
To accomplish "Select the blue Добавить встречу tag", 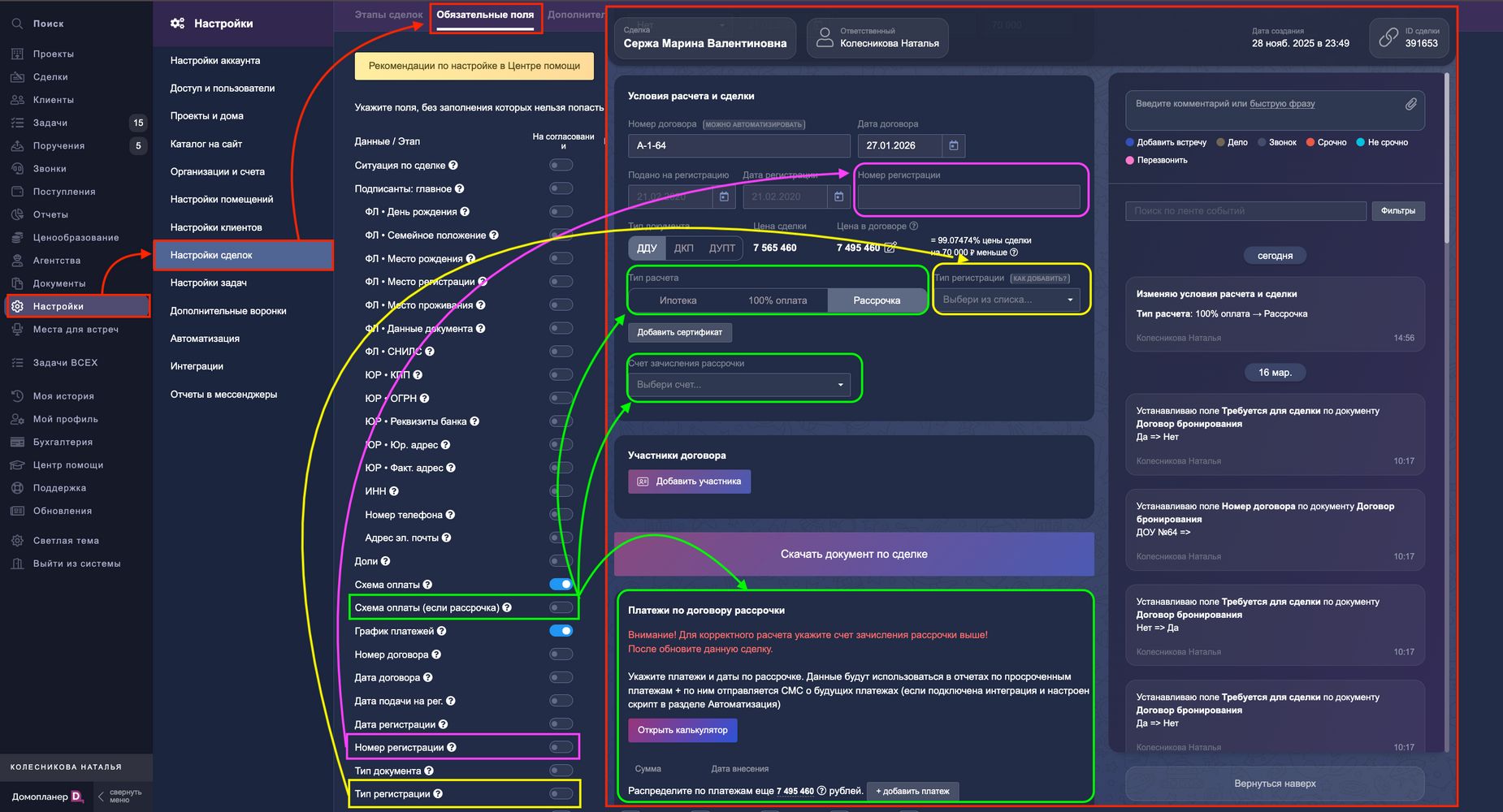I will coord(1166,142).
